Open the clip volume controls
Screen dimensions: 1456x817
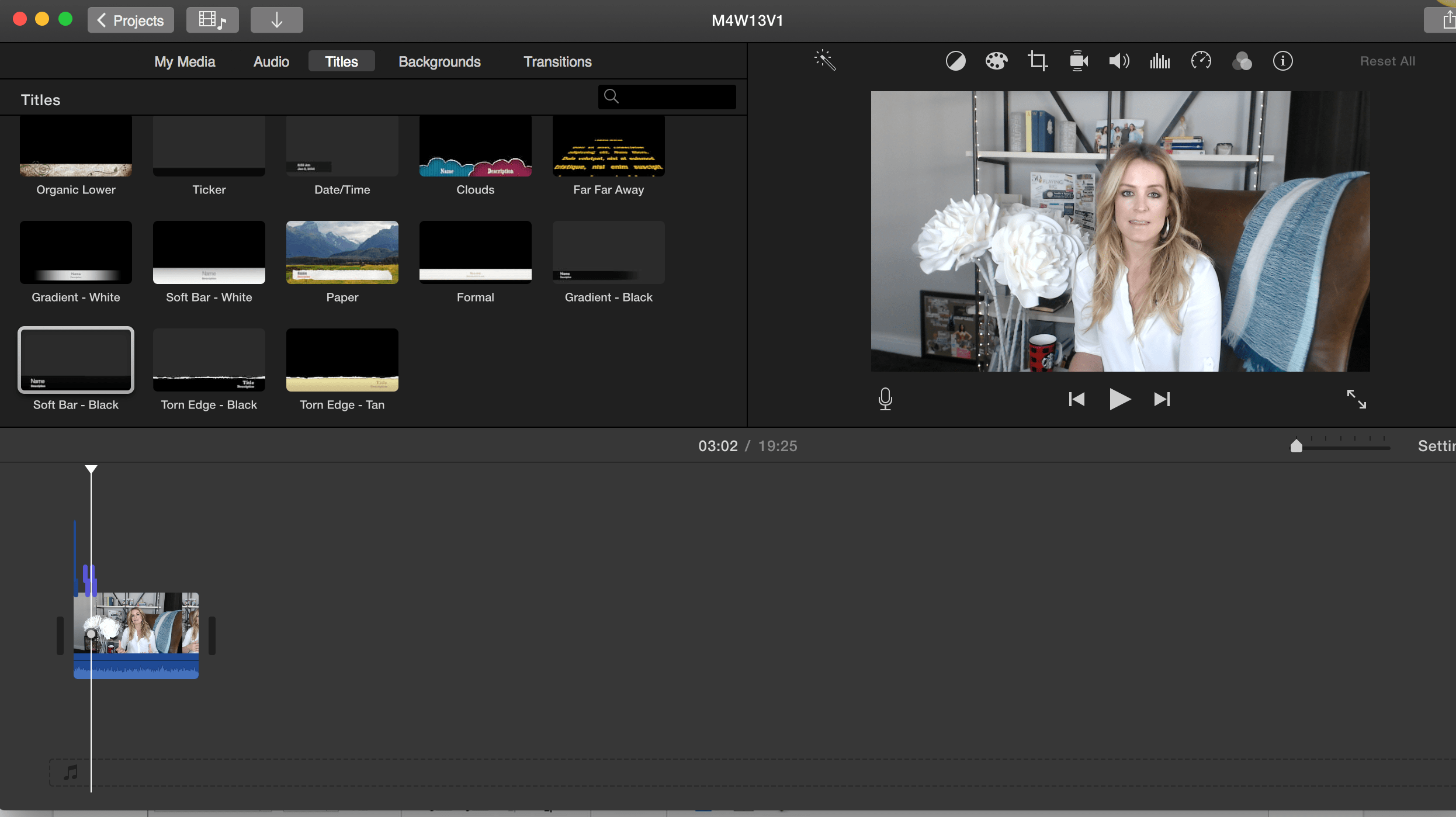point(1119,60)
